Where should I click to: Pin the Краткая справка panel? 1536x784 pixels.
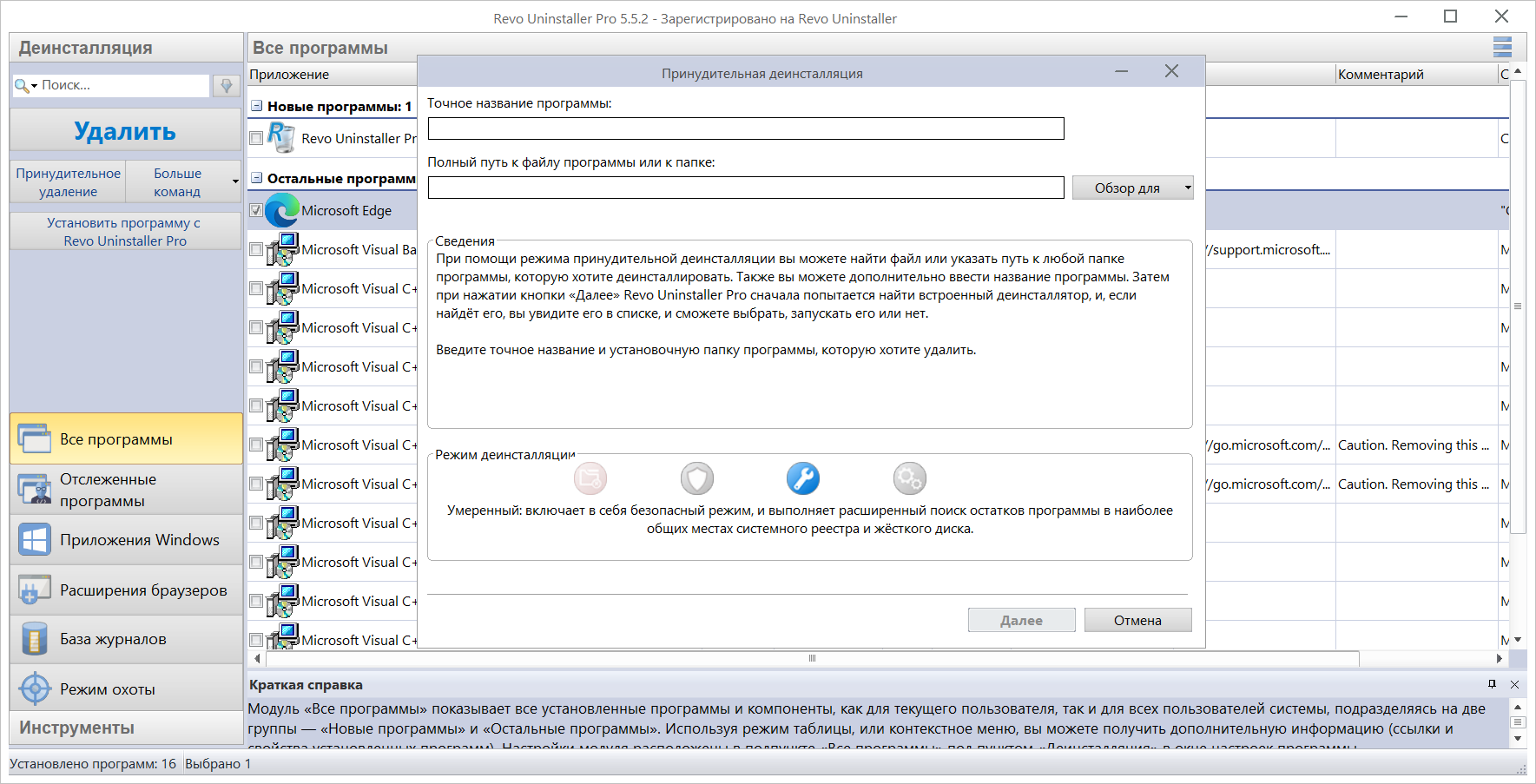[x=1492, y=684]
